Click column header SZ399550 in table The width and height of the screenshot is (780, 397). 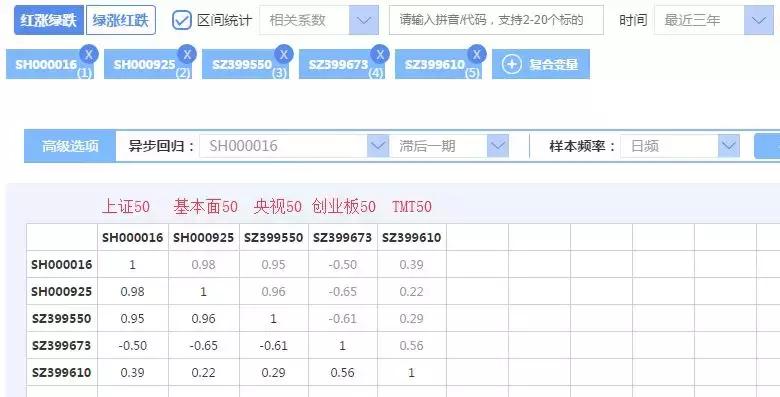274,237
